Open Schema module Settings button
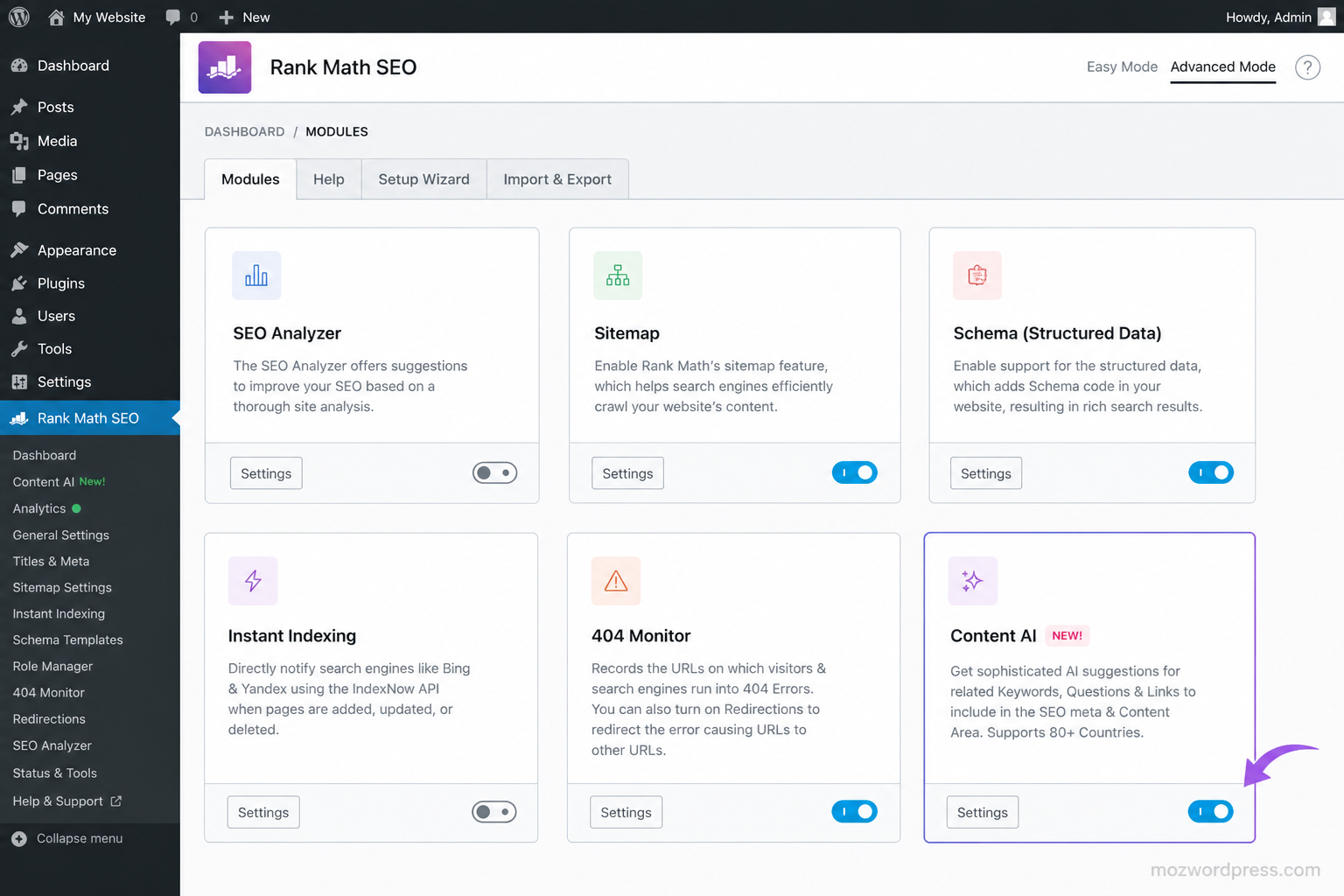The image size is (1344, 896). coord(986,473)
